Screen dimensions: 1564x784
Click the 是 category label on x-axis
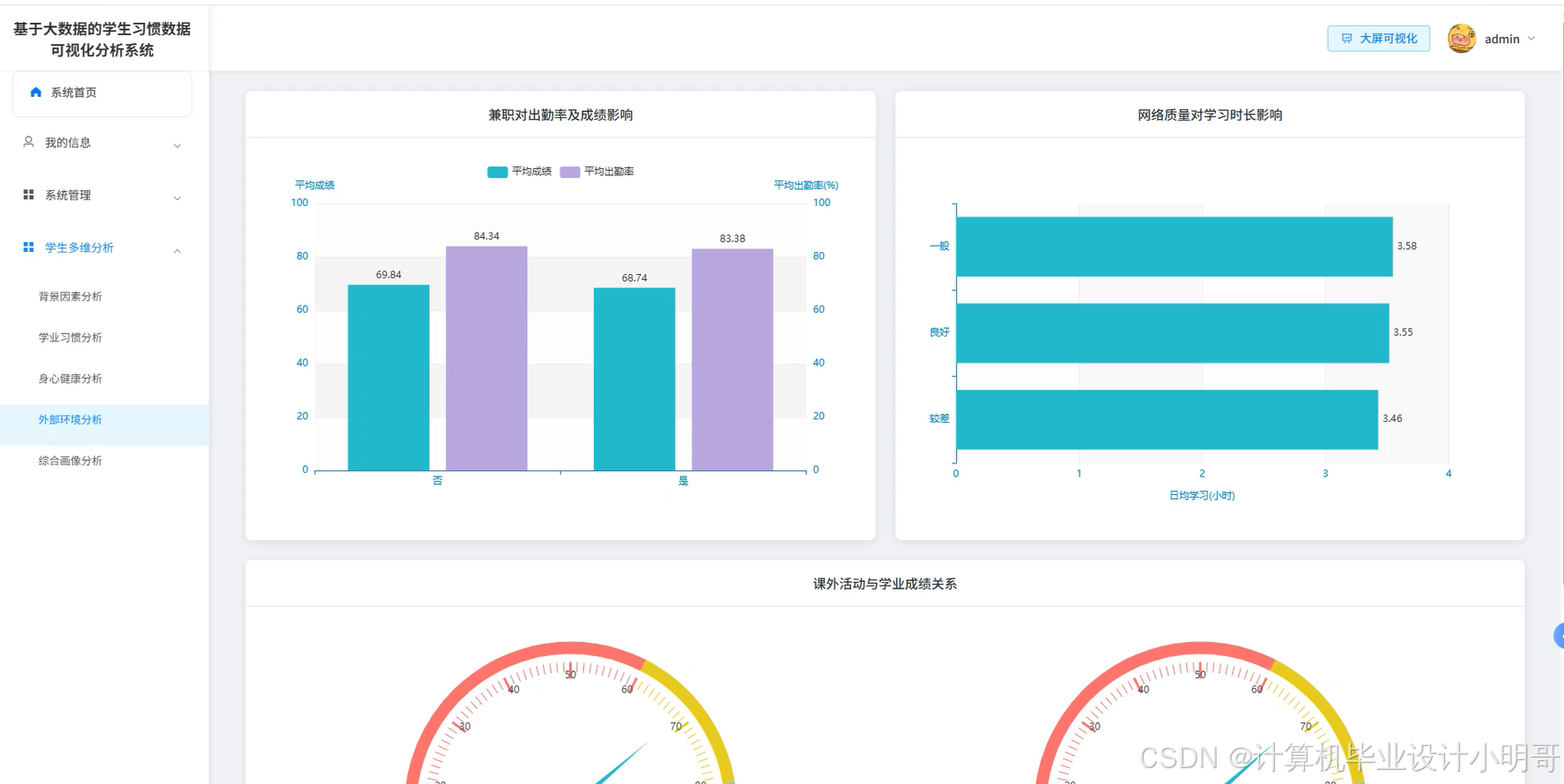point(684,481)
